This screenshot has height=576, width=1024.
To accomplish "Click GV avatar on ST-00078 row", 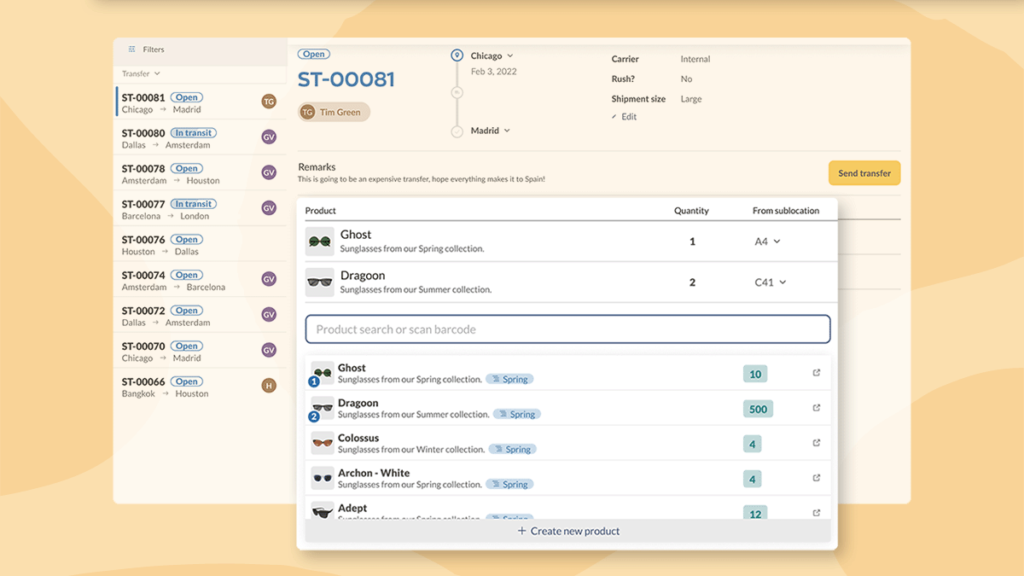I will click(x=268, y=172).
